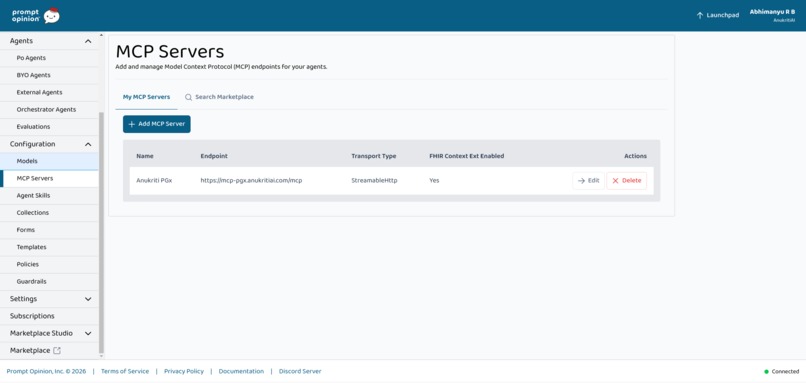
Task: Switch to My MCP Servers tab
Action: [146, 97]
